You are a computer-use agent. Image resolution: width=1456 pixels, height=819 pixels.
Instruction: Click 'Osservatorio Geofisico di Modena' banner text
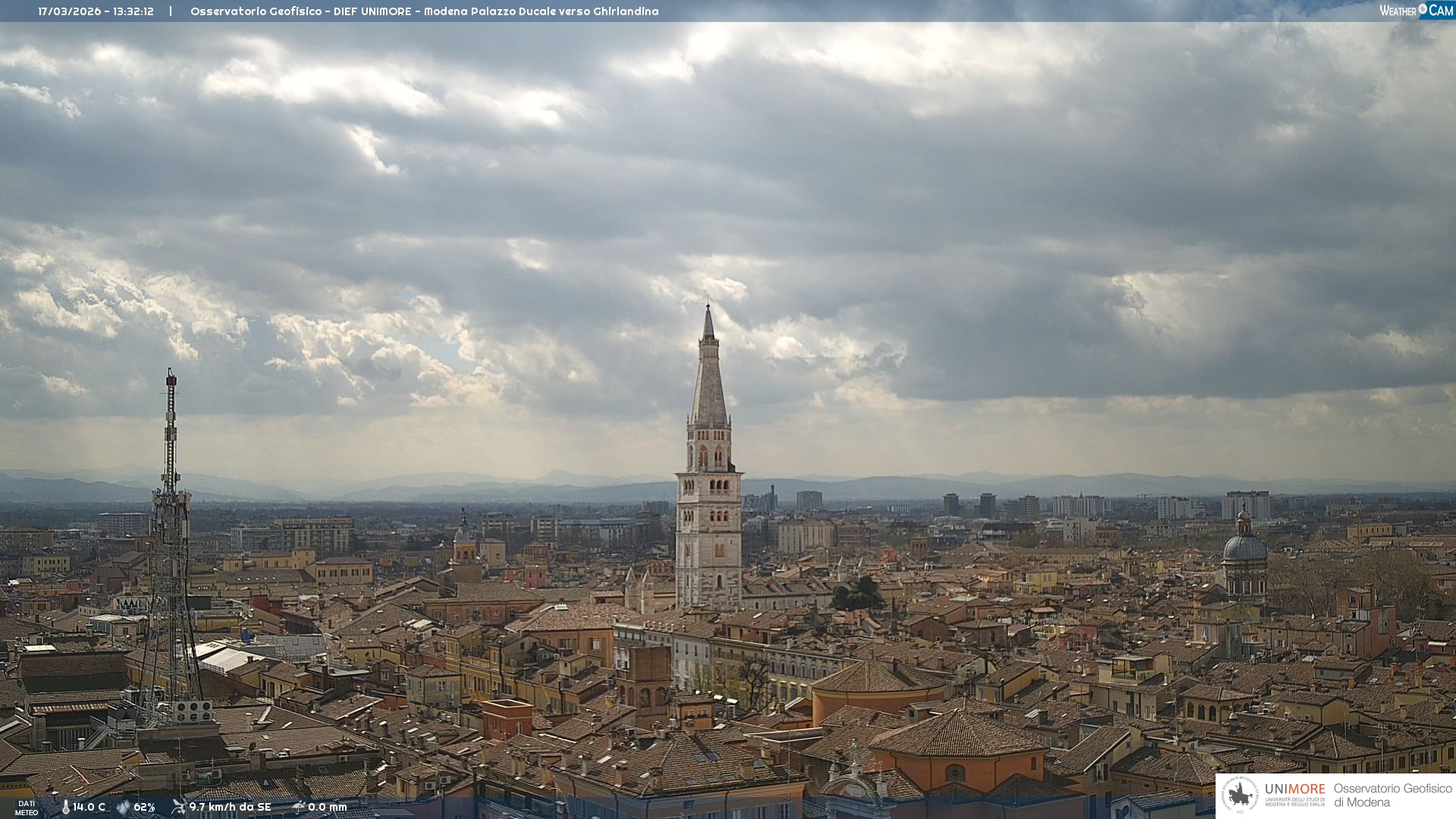click(1392, 795)
